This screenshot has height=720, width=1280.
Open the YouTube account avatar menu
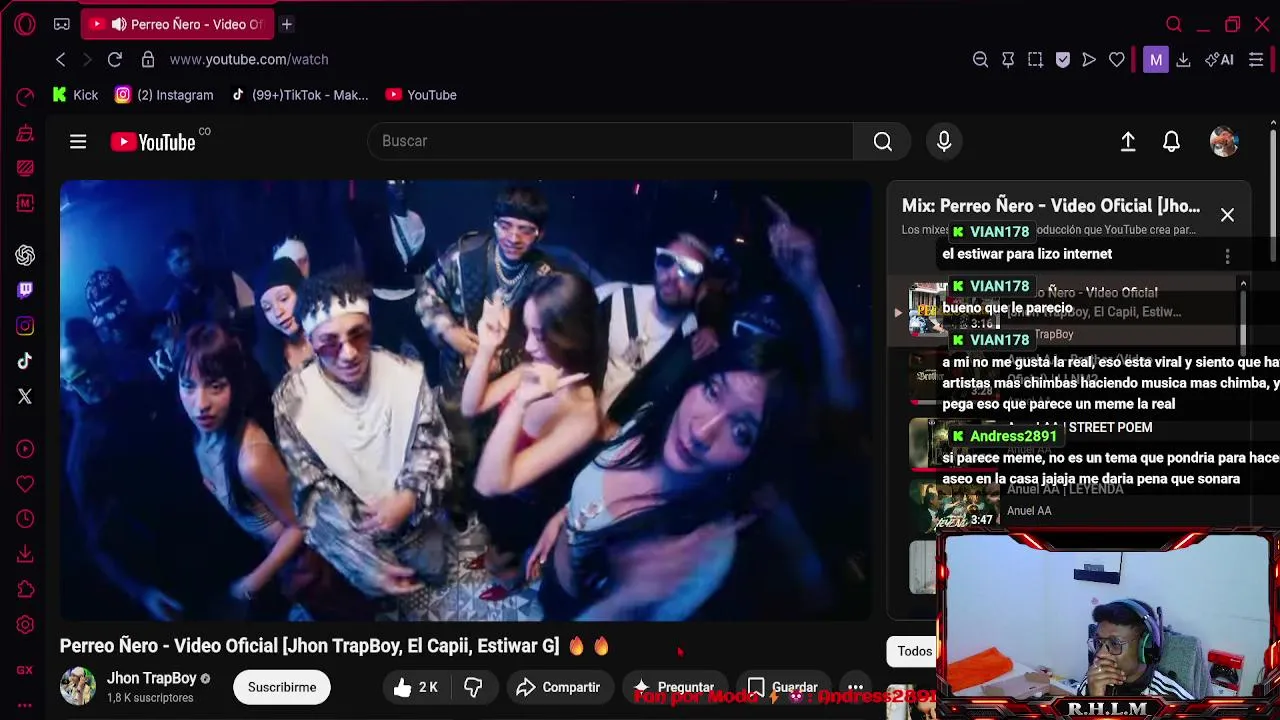click(1224, 141)
